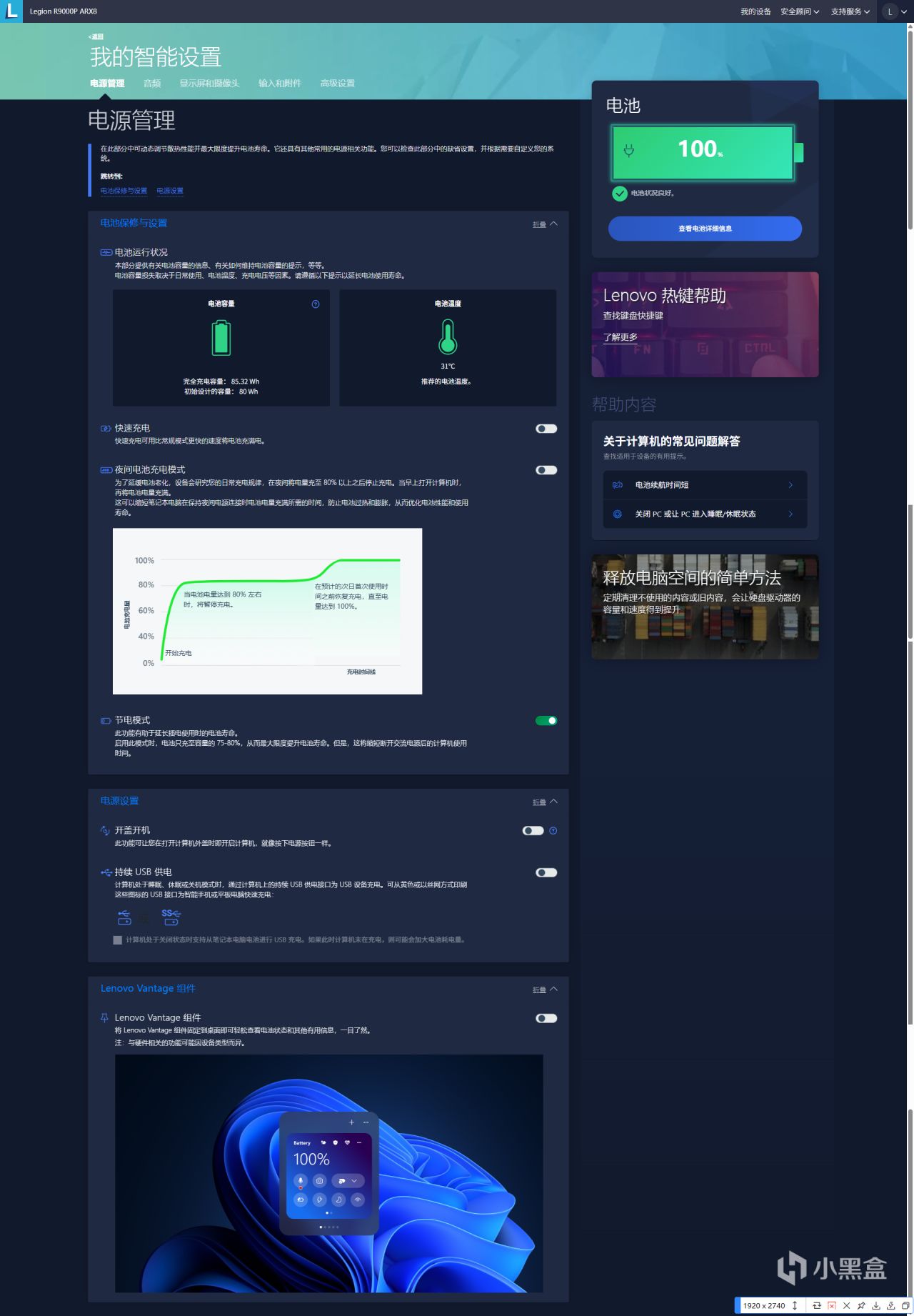Screen dimensions: 914x1316
Task: Click the help icon beside 开盖开机 toggle
Action: pos(553,831)
